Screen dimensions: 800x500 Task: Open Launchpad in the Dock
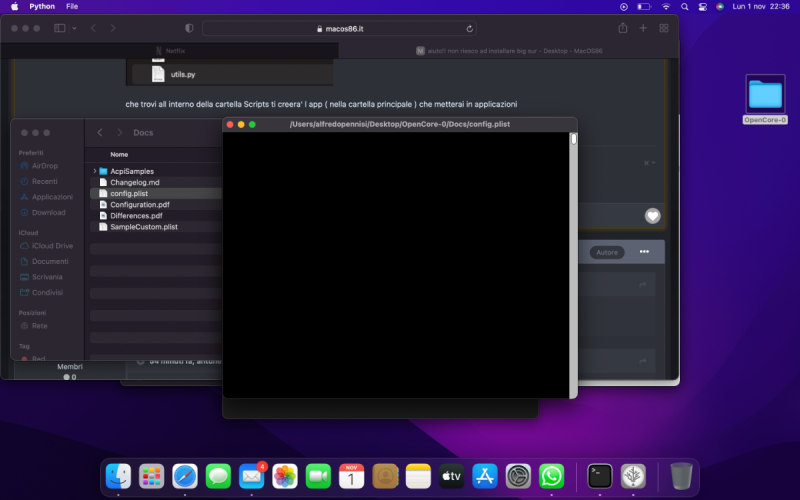click(152, 476)
